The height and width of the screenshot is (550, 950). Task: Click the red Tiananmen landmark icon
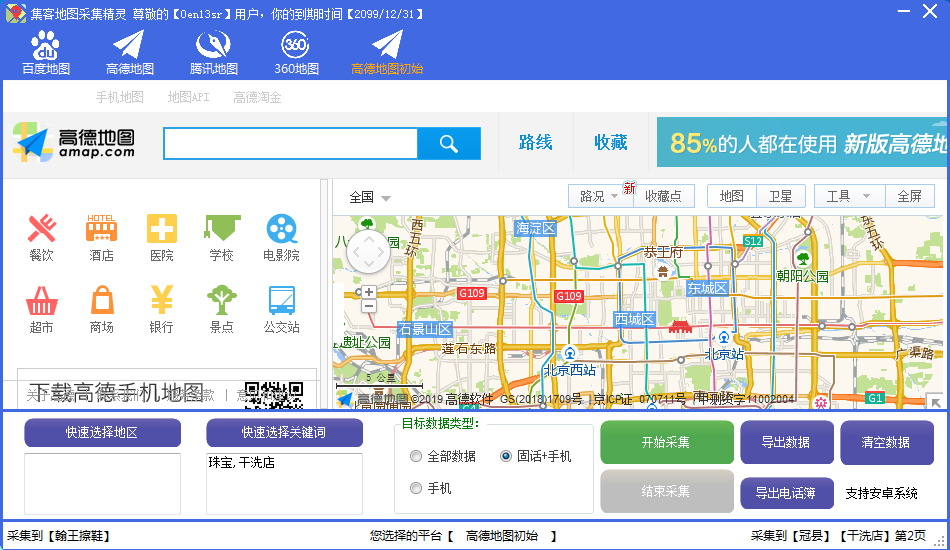(x=680, y=327)
